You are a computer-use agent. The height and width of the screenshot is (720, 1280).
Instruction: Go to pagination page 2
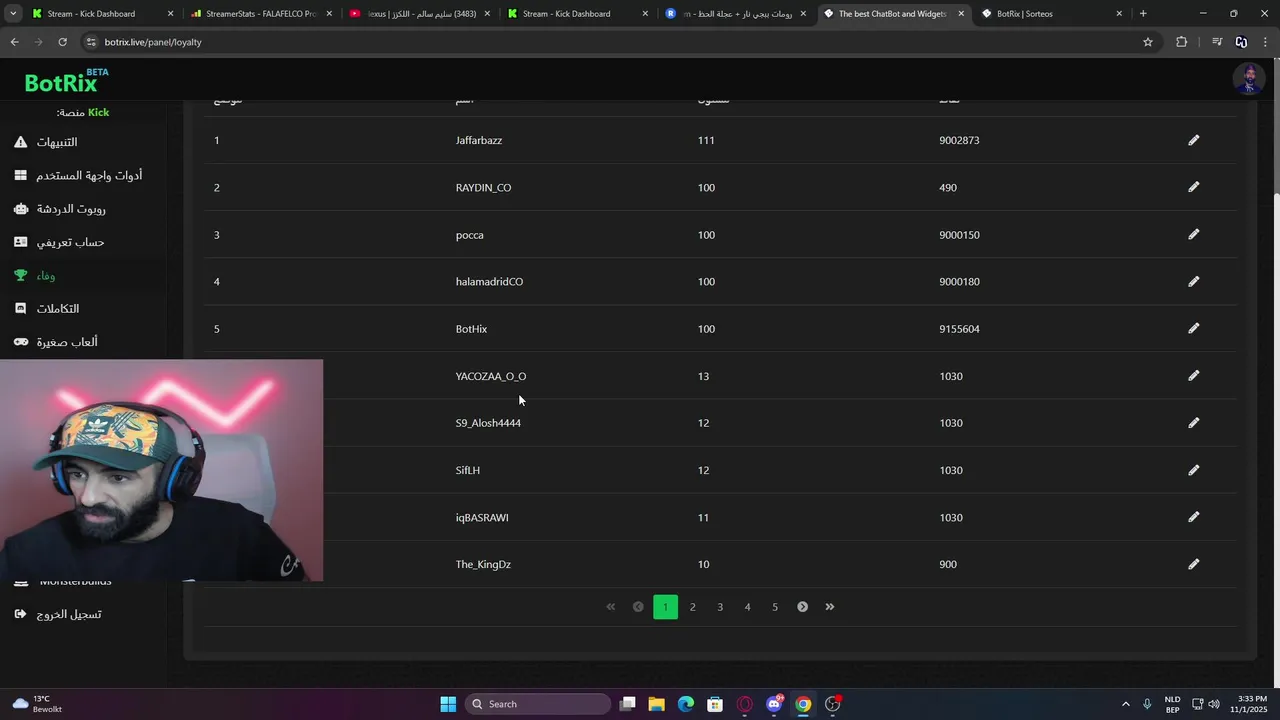692,607
